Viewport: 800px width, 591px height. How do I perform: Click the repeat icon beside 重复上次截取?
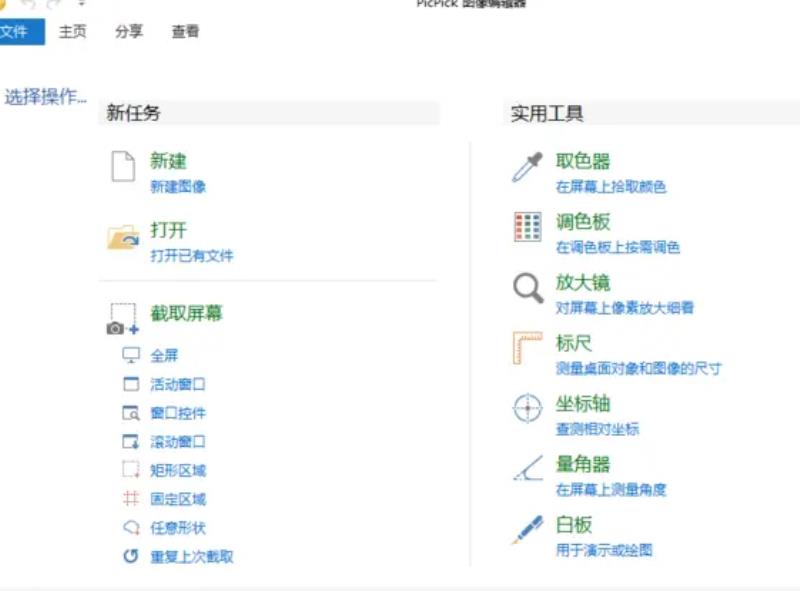point(131,556)
